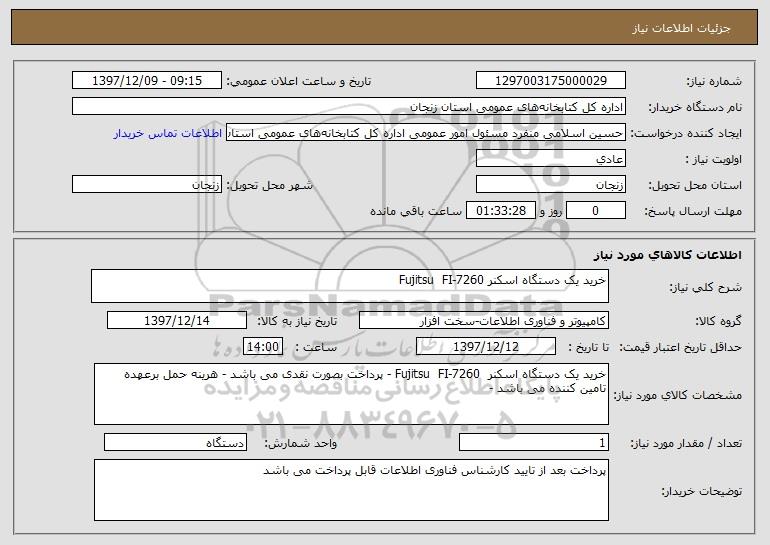The height and width of the screenshot is (545, 770).
Task: Click the مشخصات کالای مورد نیاز label
Action: (x=678, y=395)
